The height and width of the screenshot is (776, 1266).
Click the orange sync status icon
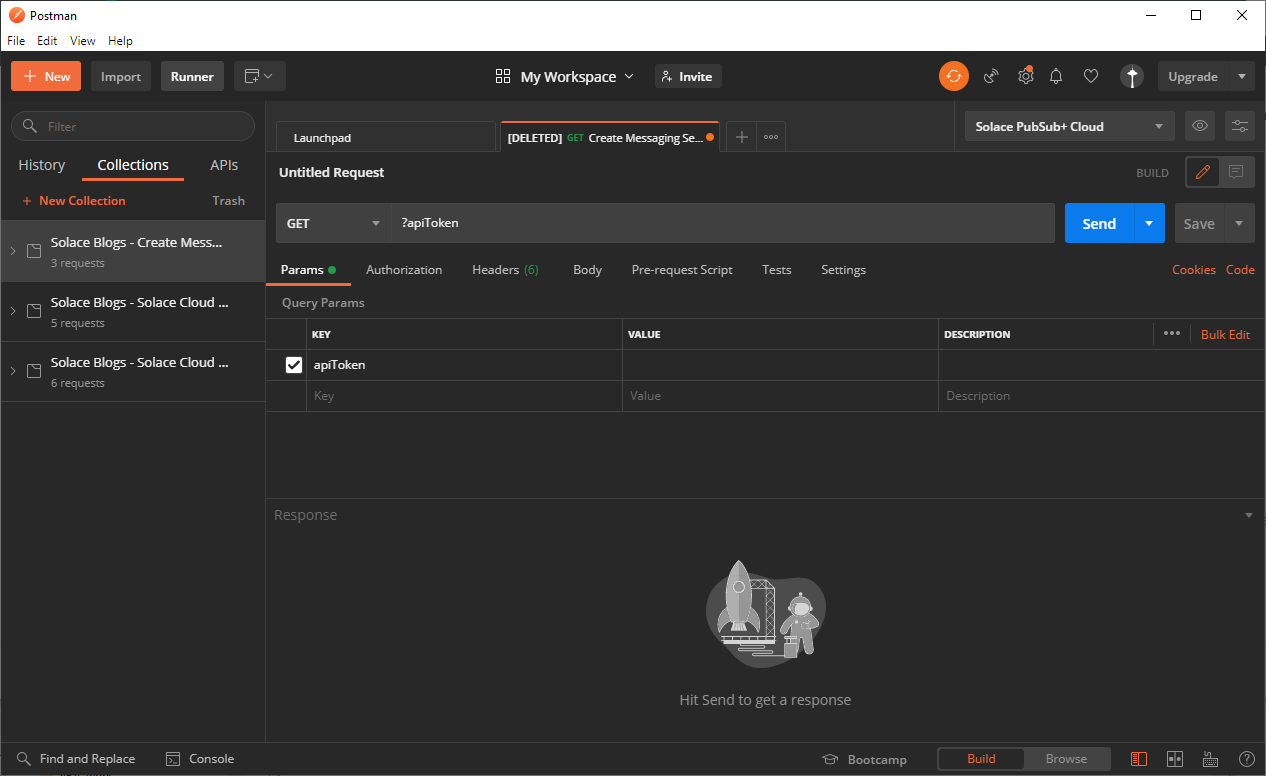click(953, 76)
